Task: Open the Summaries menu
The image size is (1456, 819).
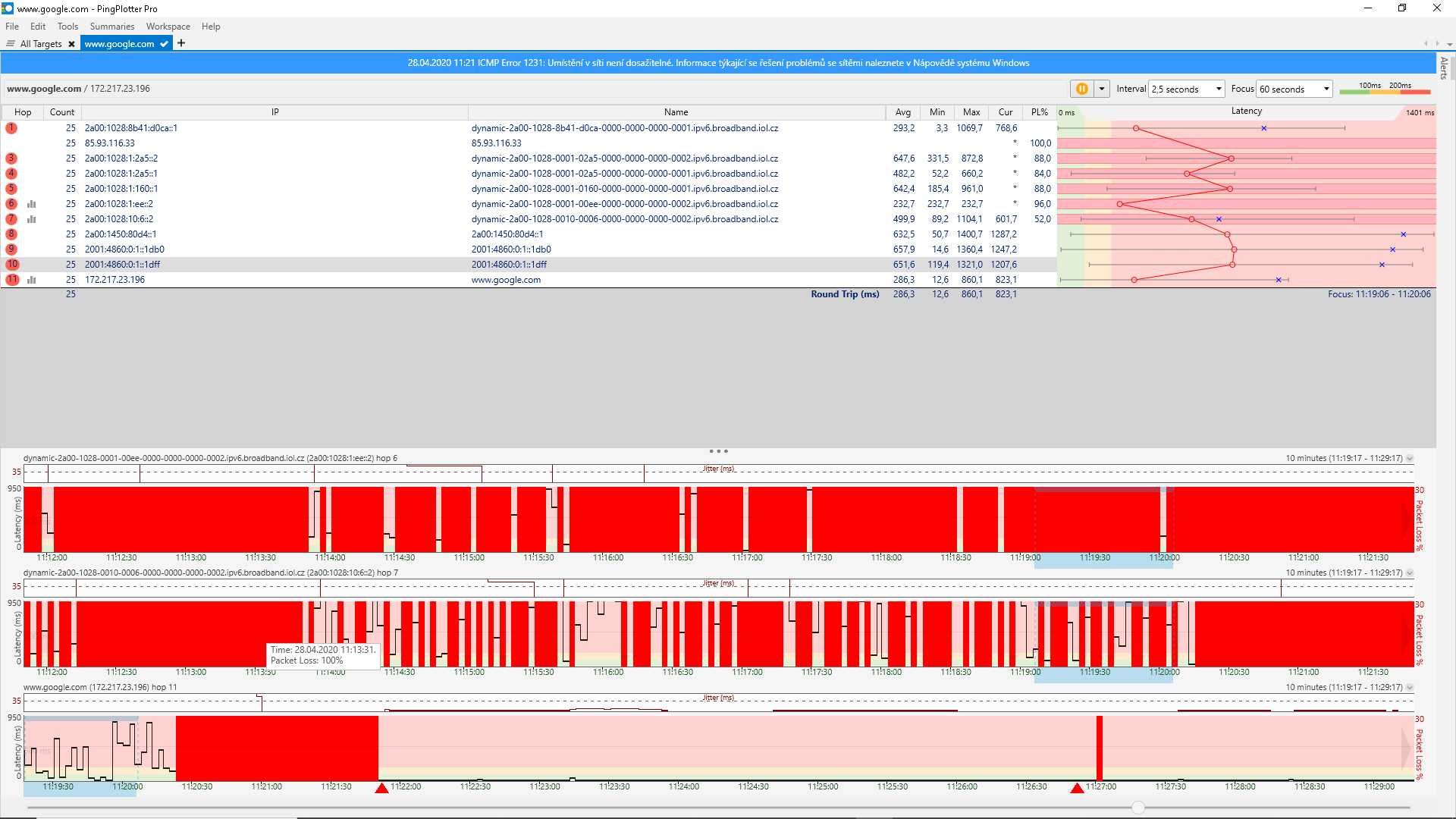Action: pos(111,27)
